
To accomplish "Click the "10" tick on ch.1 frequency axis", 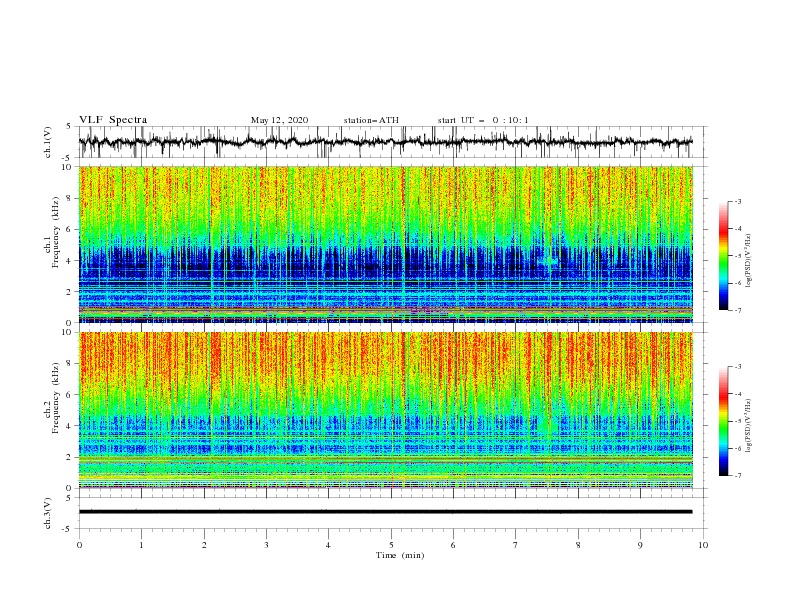I will [67, 167].
